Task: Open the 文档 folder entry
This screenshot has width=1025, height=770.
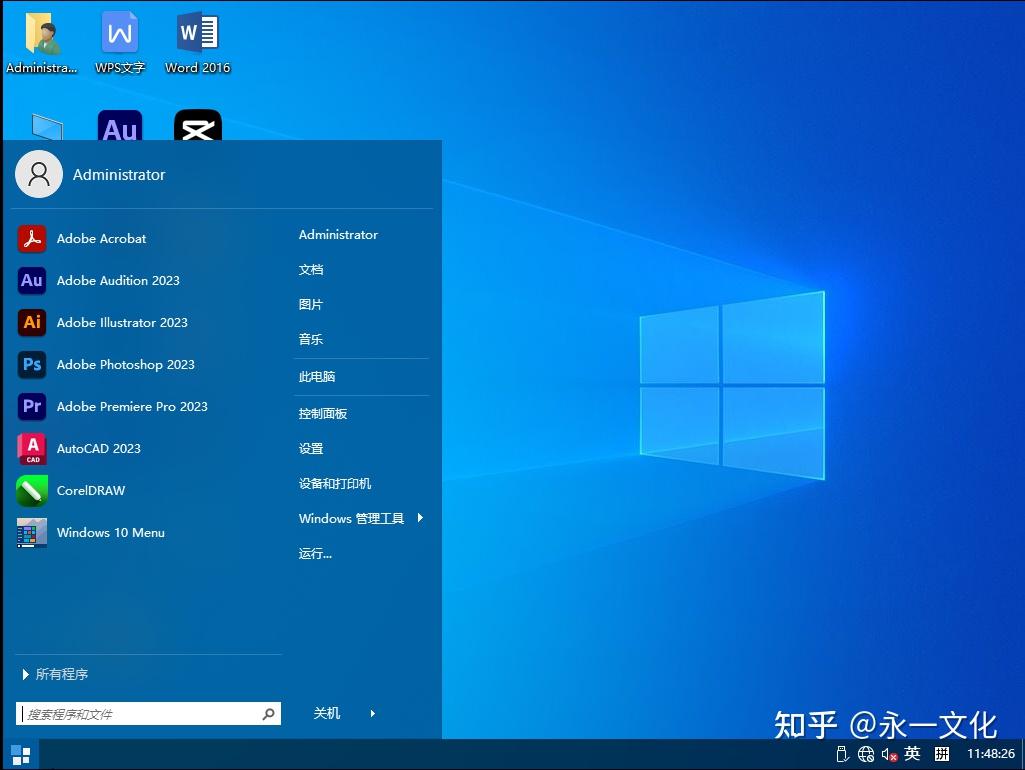Action: [311, 269]
